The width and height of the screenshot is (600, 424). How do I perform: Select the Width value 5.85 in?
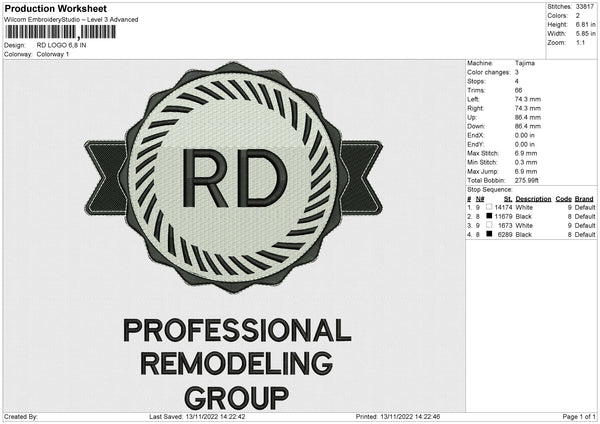[x=585, y=34]
